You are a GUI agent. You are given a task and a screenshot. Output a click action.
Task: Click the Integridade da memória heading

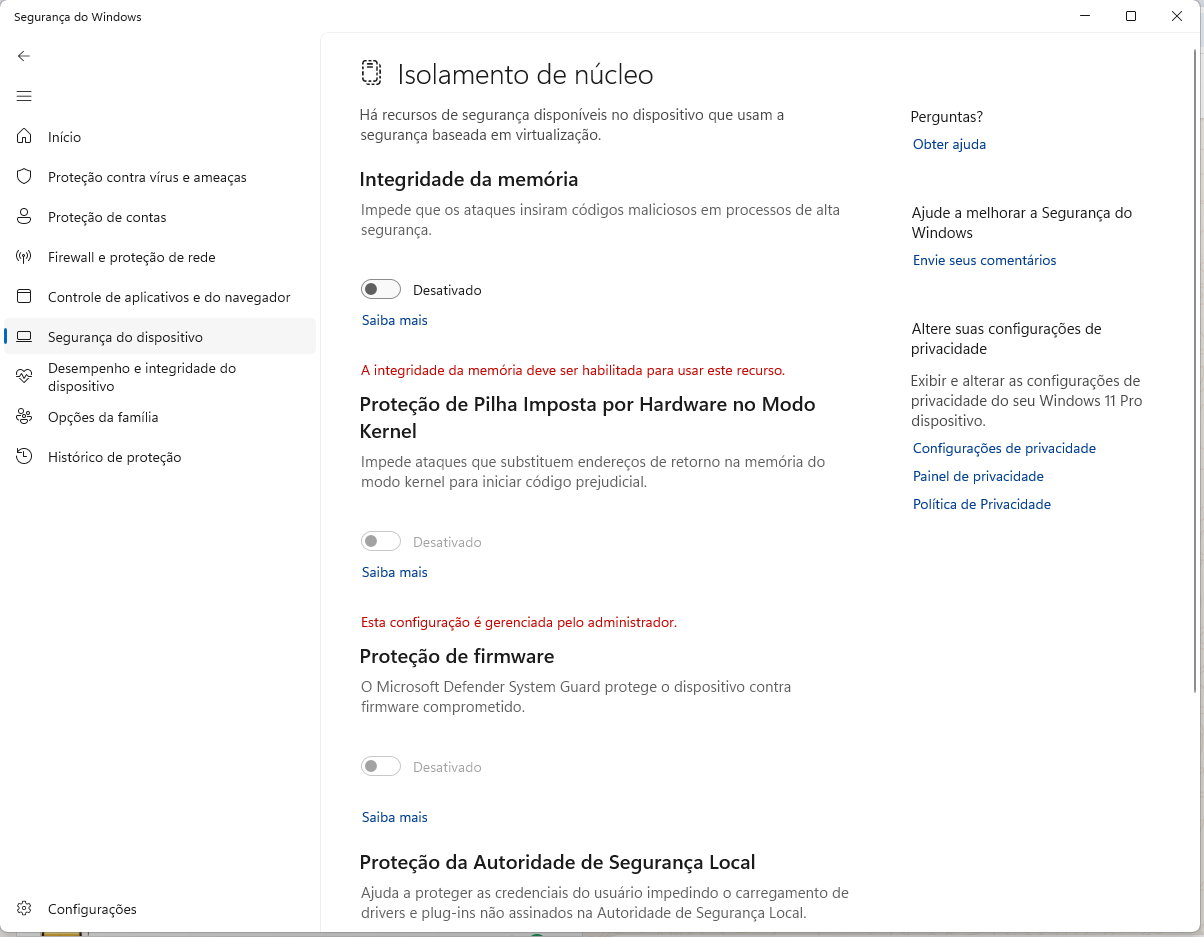coord(469,179)
